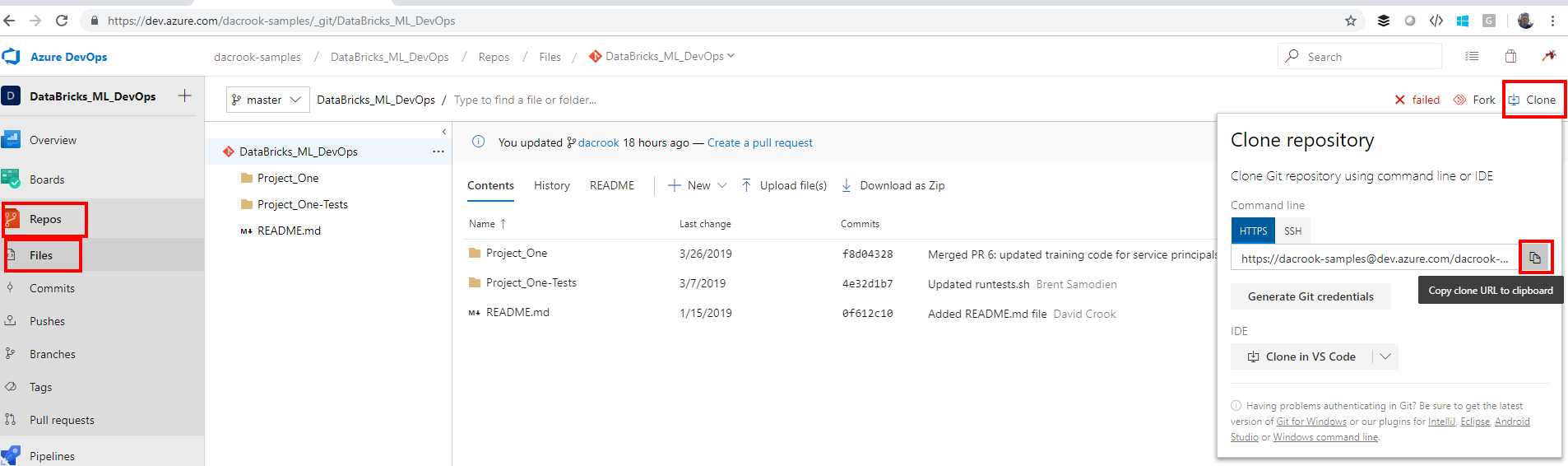Click commit hash 0f612c10
This screenshot has height=466, width=1568.
[x=867, y=314]
